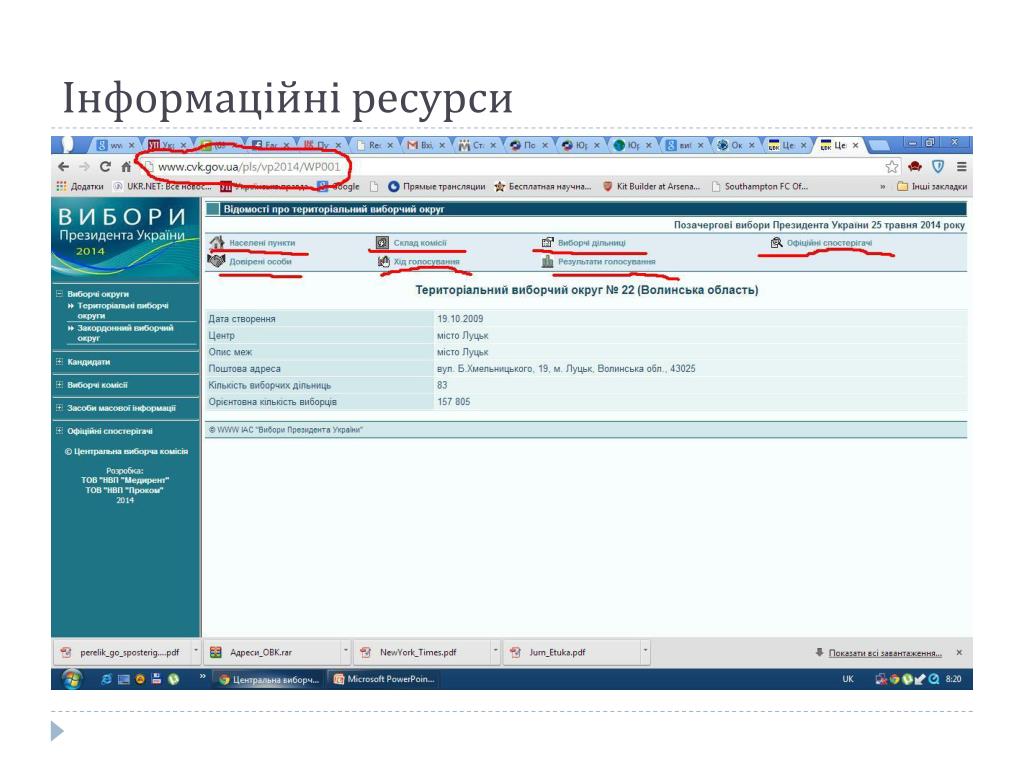Open the Офіційні спостерігачі link in the header
Image resolution: width=1024 pixels, height=768 pixels.
[x=829, y=243]
